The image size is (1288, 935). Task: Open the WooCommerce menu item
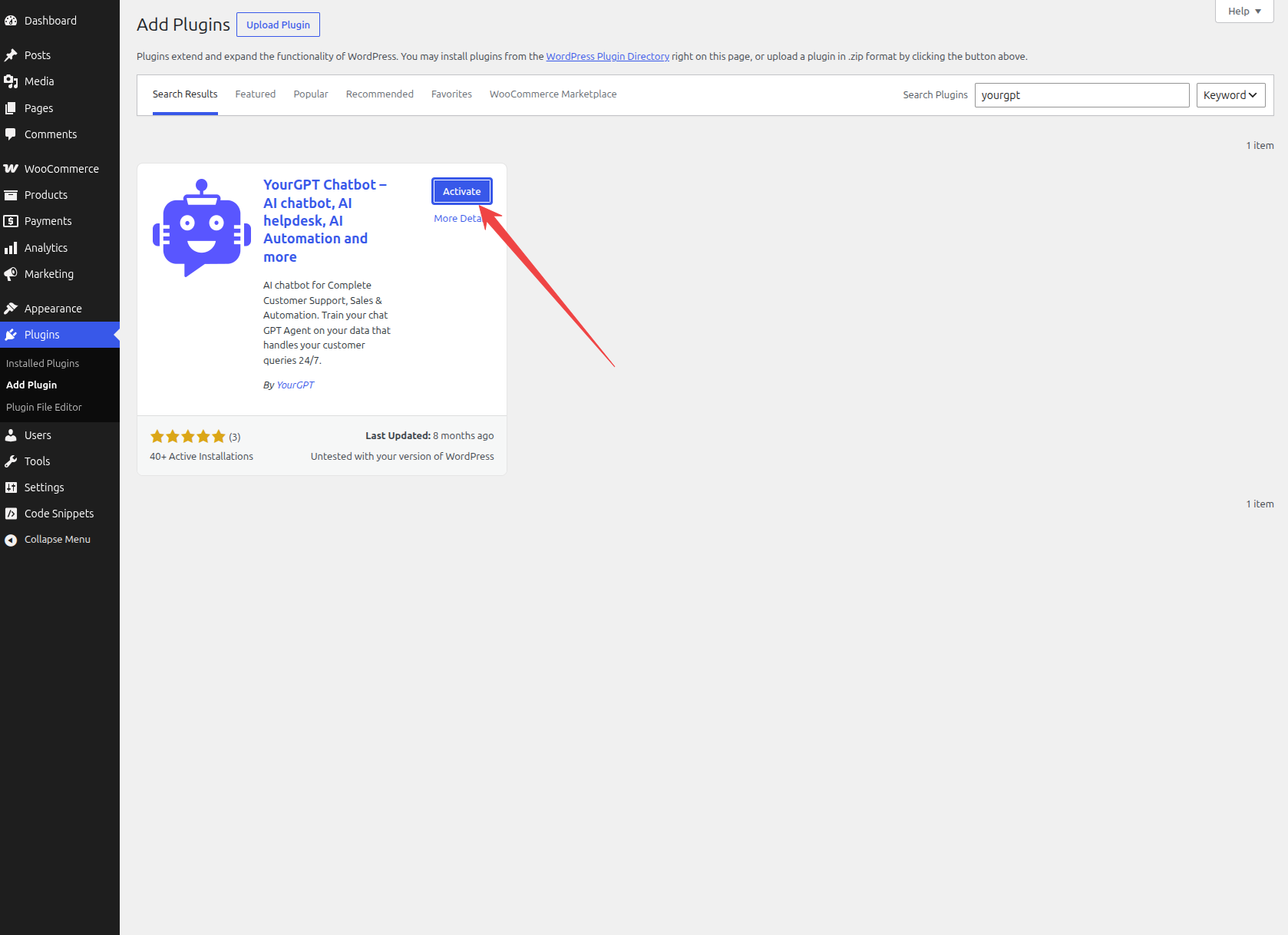click(61, 169)
